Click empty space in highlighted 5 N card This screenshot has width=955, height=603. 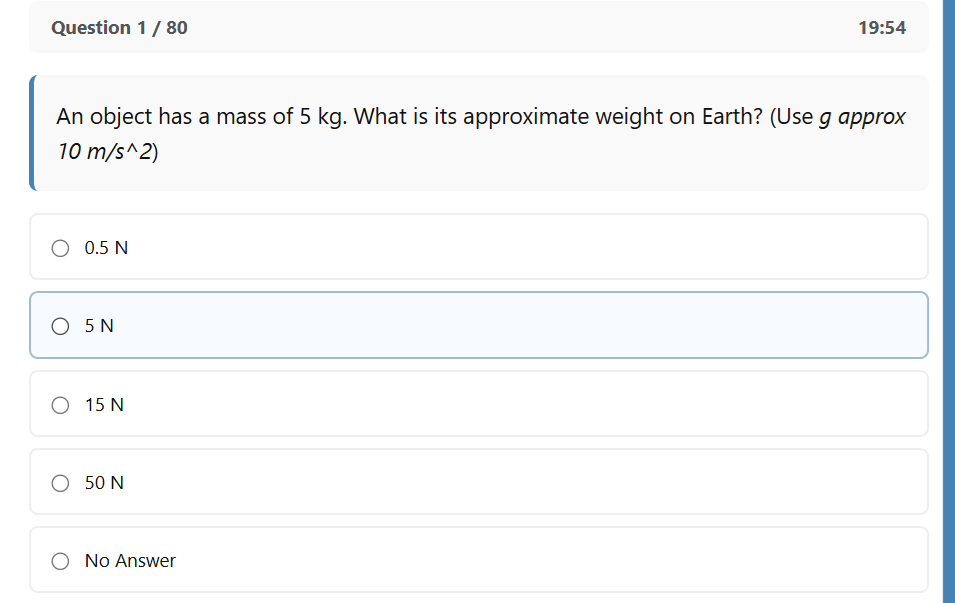click(520, 326)
